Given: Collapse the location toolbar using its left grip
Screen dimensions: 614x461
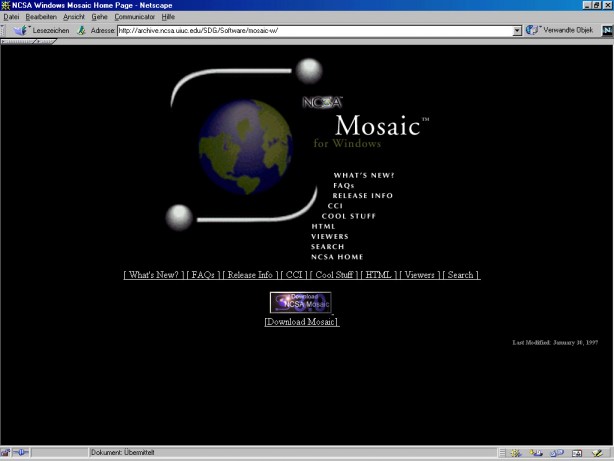Looking at the screenshot, I should [5, 31].
